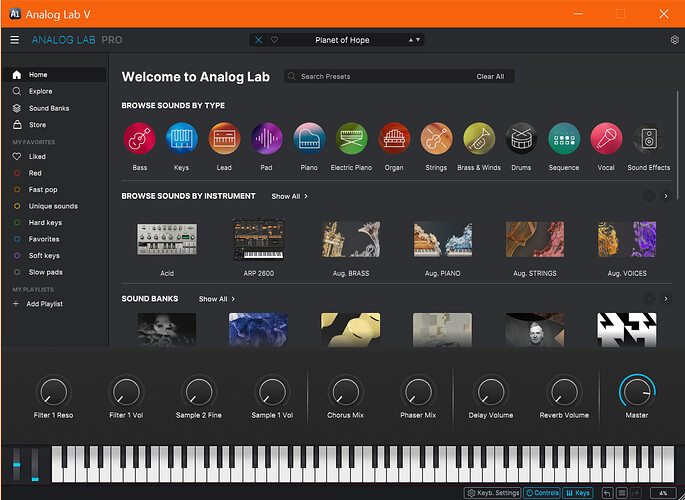Open the hamburger main menu
685x500 pixels.
[14, 40]
